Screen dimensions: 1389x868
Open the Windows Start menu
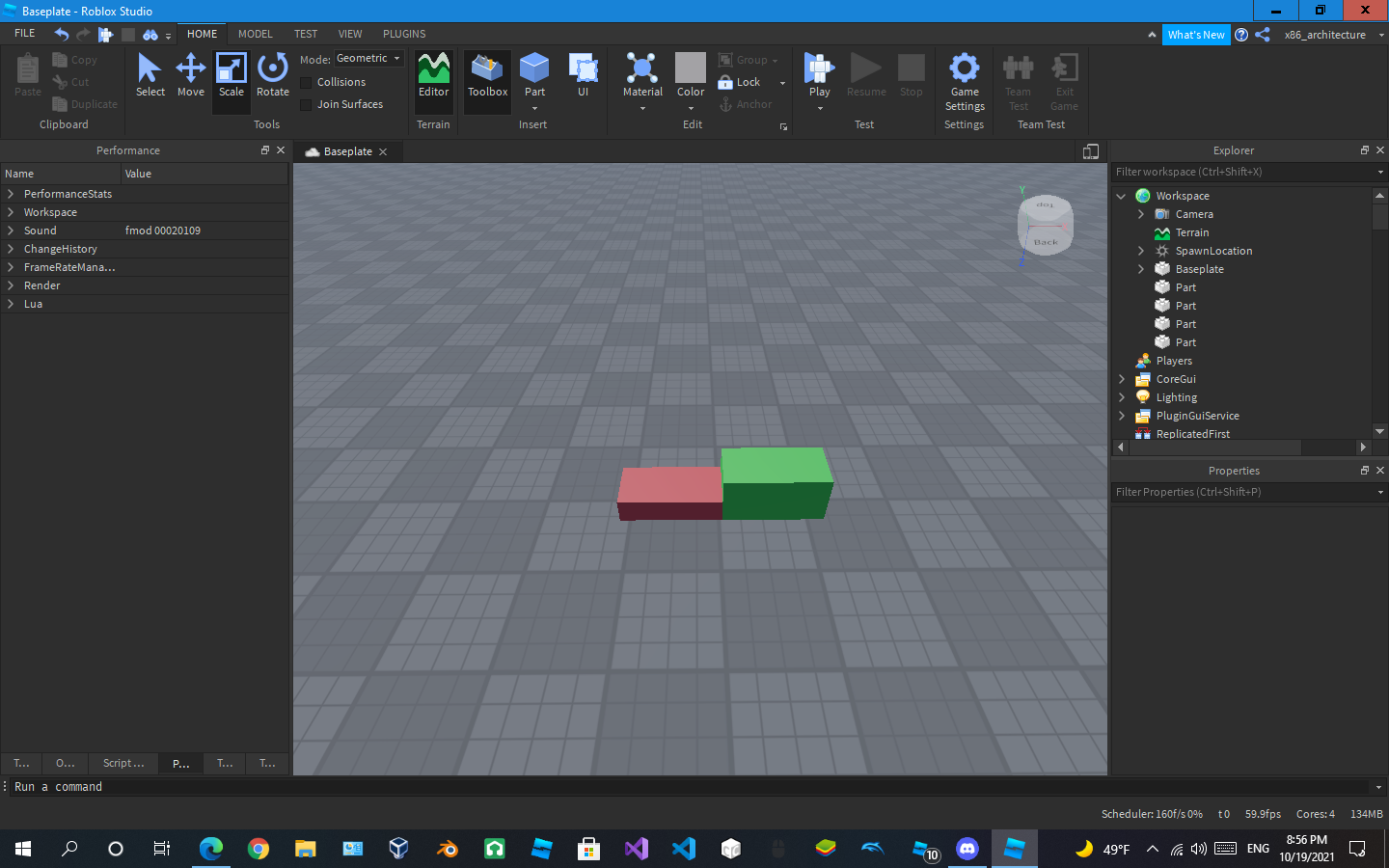point(23,849)
